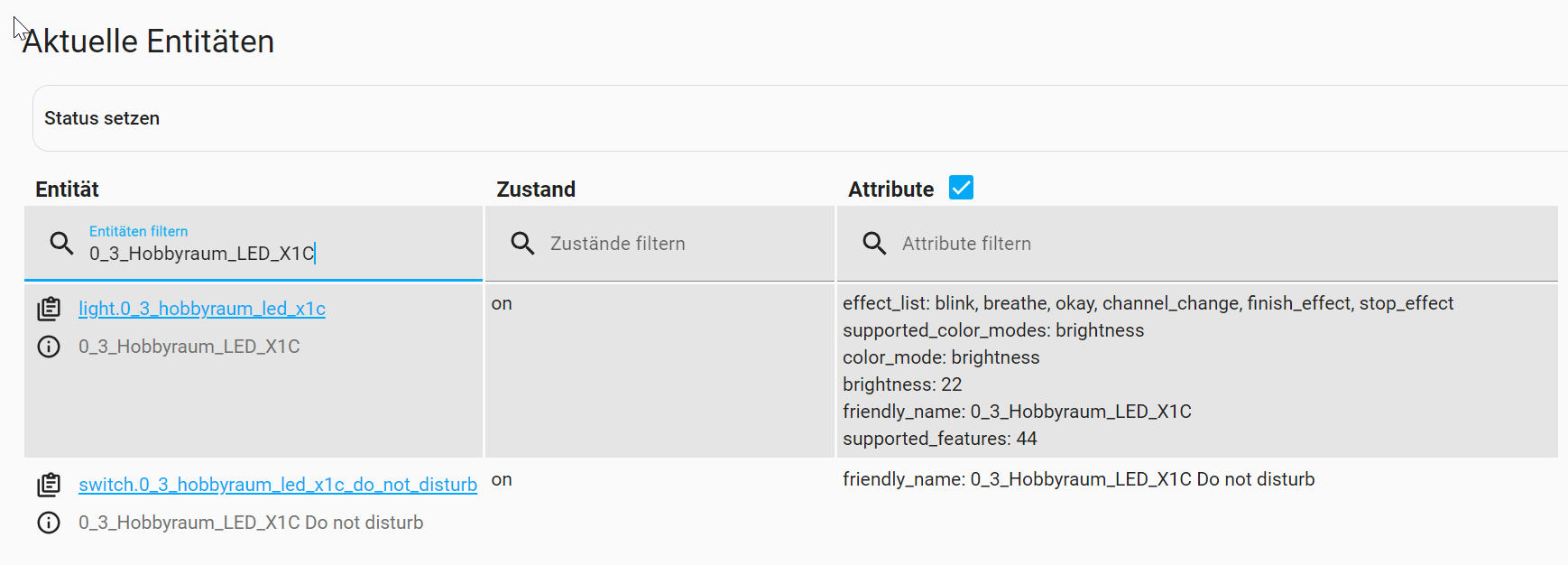1568x565 pixels.
Task: Click the switch's friendly_name attribute text
Action: (x=1078, y=479)
